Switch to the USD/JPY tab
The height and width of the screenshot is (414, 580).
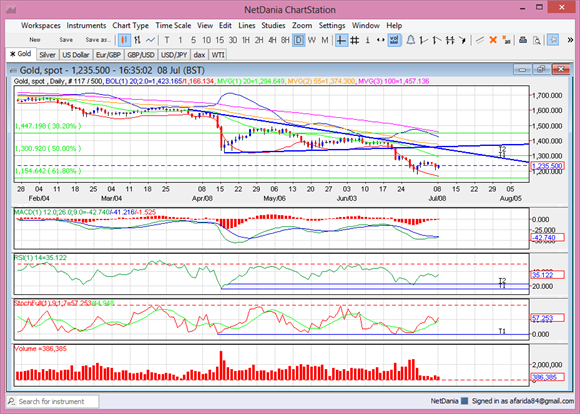(174, 55)
